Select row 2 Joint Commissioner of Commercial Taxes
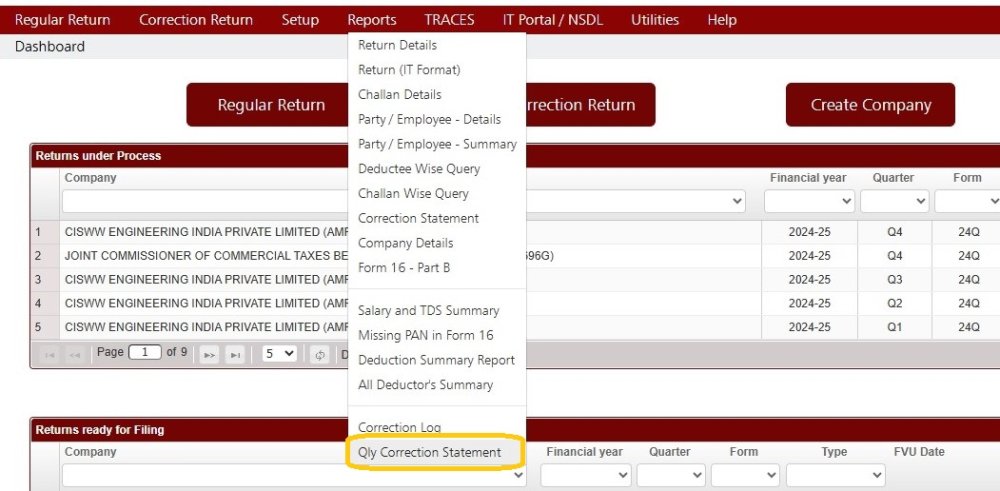This screenshot has width=1000, height=491. coord(200,256)
